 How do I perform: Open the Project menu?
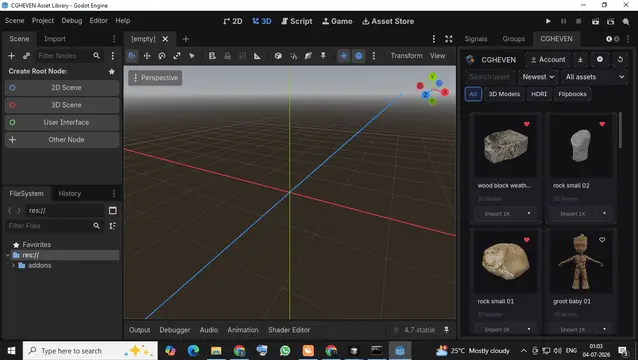pos(43,20)
